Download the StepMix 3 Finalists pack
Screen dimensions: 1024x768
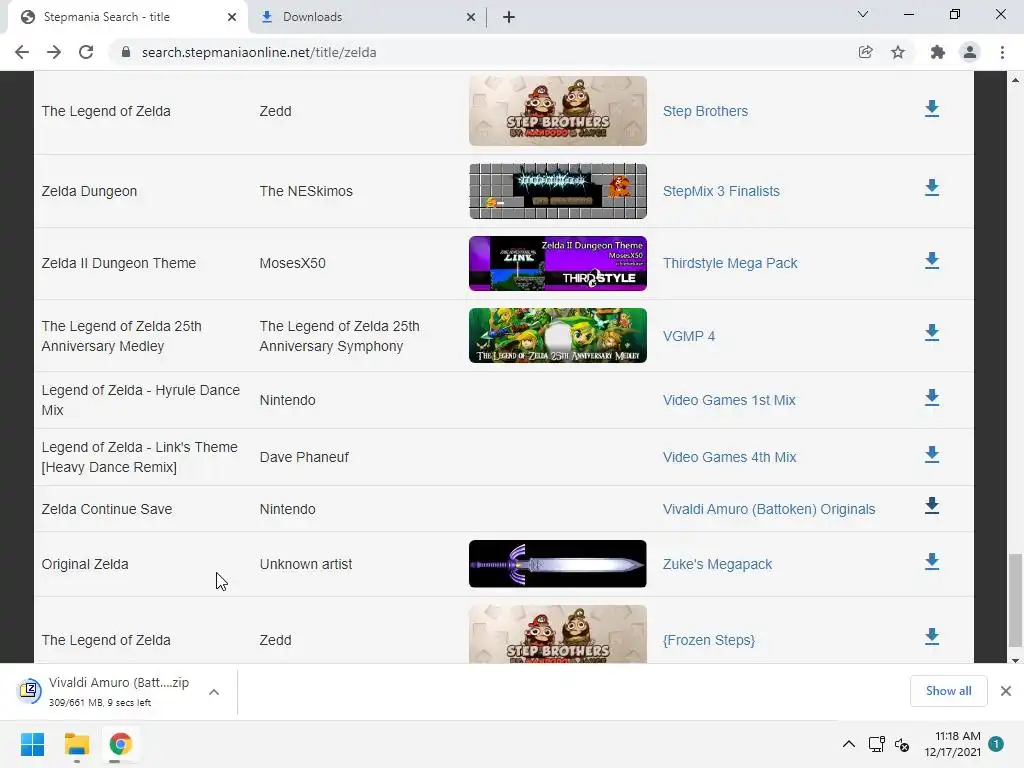932,188
